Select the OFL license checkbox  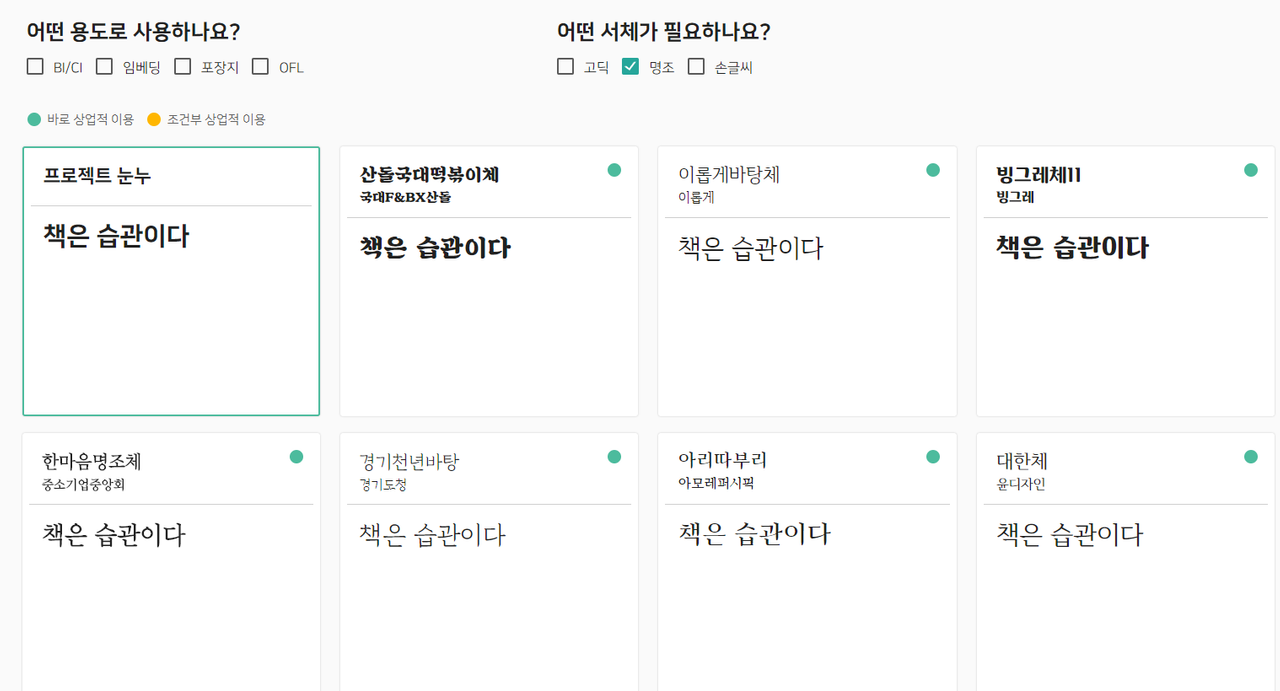tap(260, 67)
